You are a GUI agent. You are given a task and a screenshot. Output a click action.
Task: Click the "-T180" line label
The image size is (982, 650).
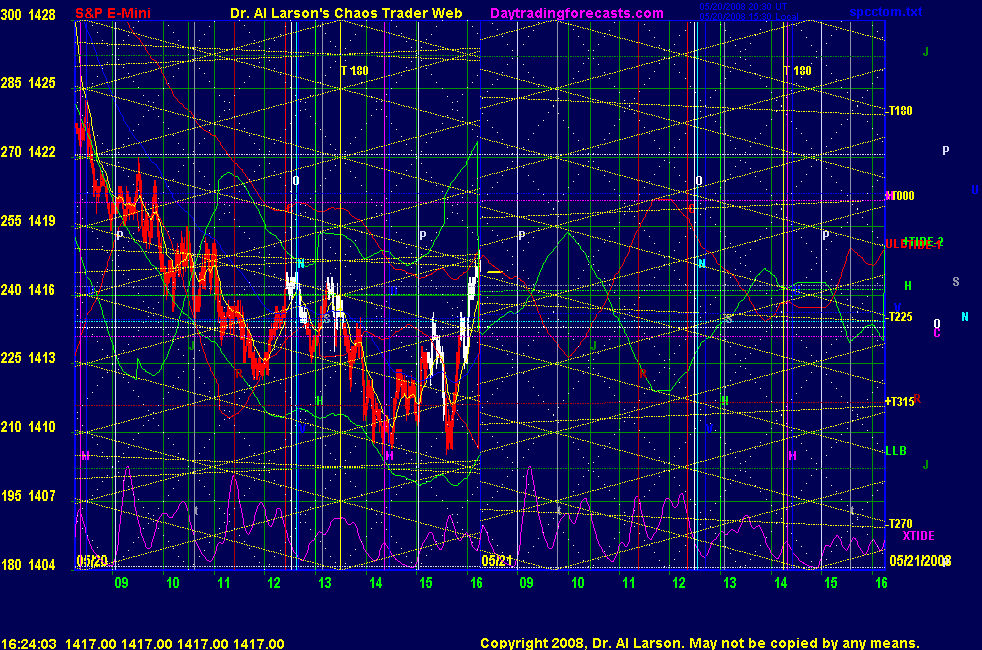[x=899, y=111]
